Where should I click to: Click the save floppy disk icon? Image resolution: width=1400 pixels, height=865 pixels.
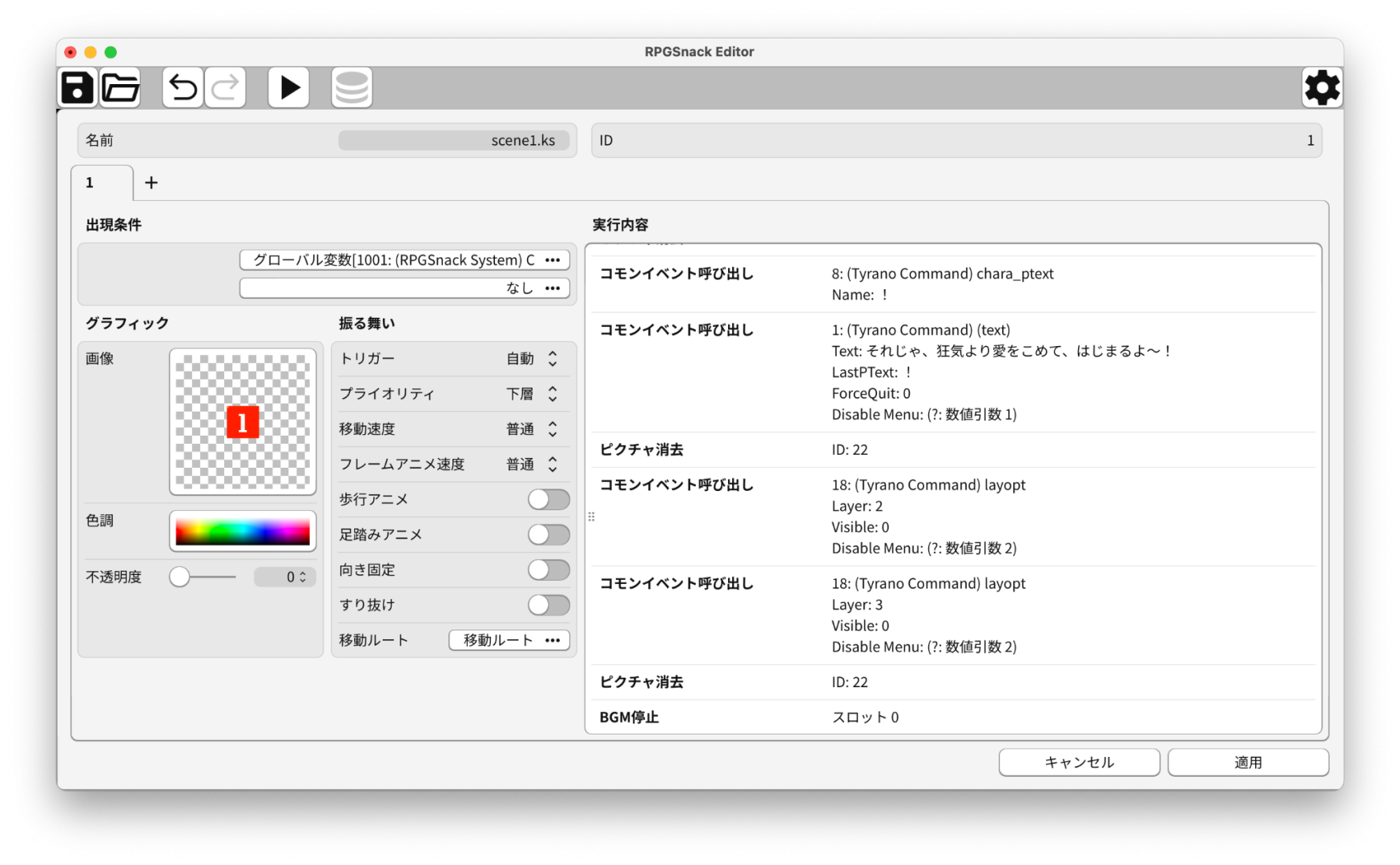coord(78,87)
